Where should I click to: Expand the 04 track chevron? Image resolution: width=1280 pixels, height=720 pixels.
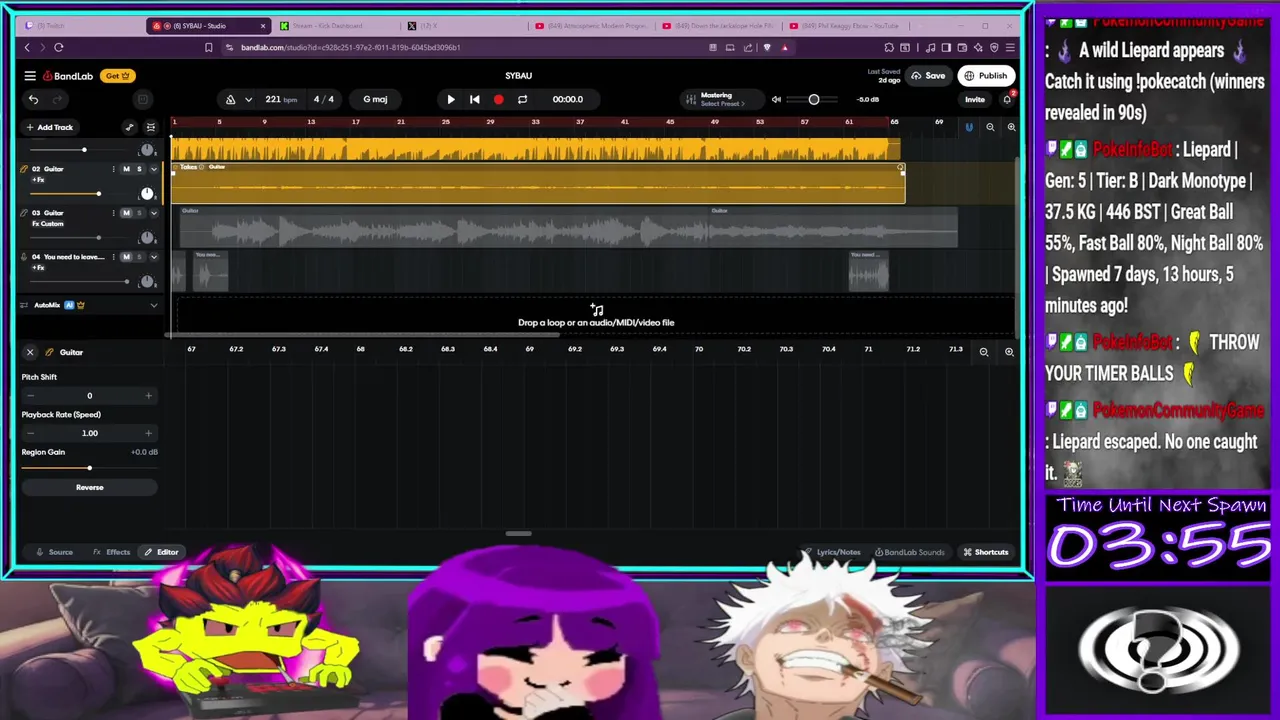[153, 257]
